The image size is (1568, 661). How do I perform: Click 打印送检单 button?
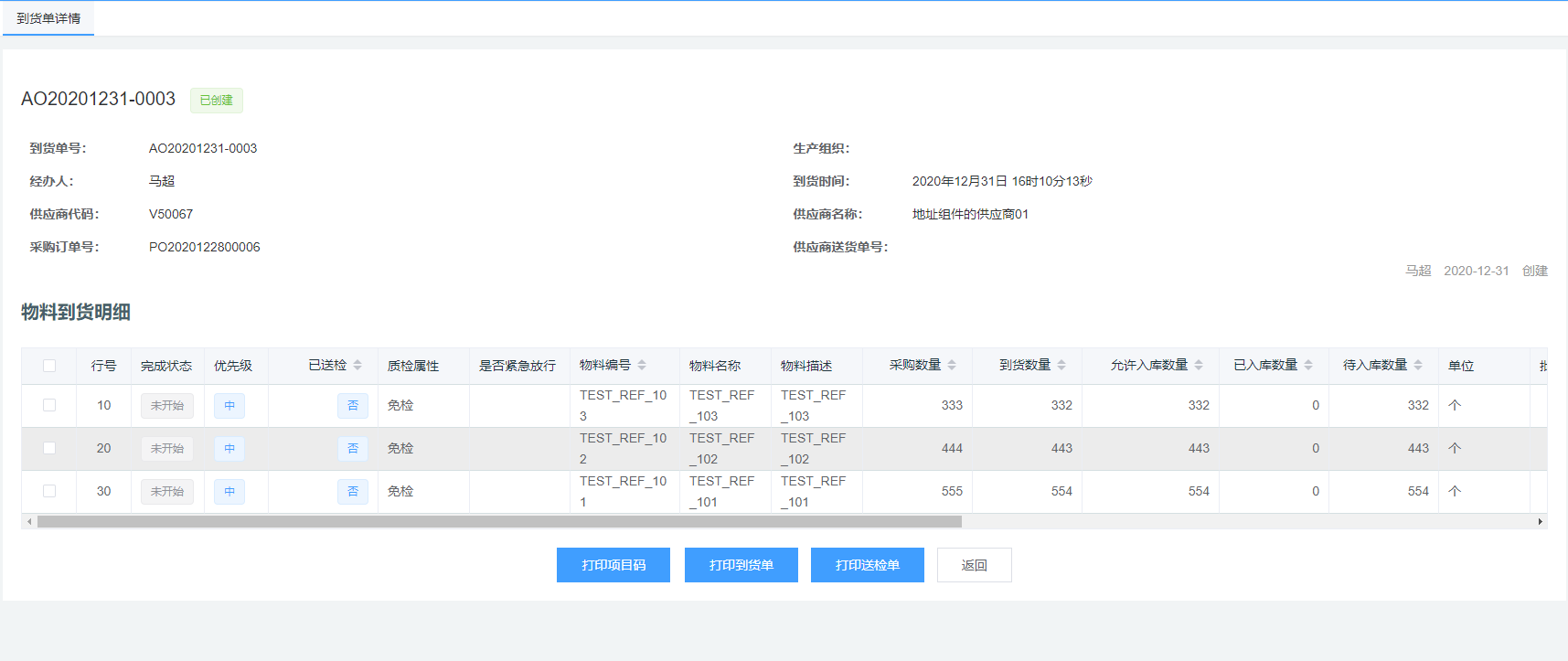click(x=867, y=565)
